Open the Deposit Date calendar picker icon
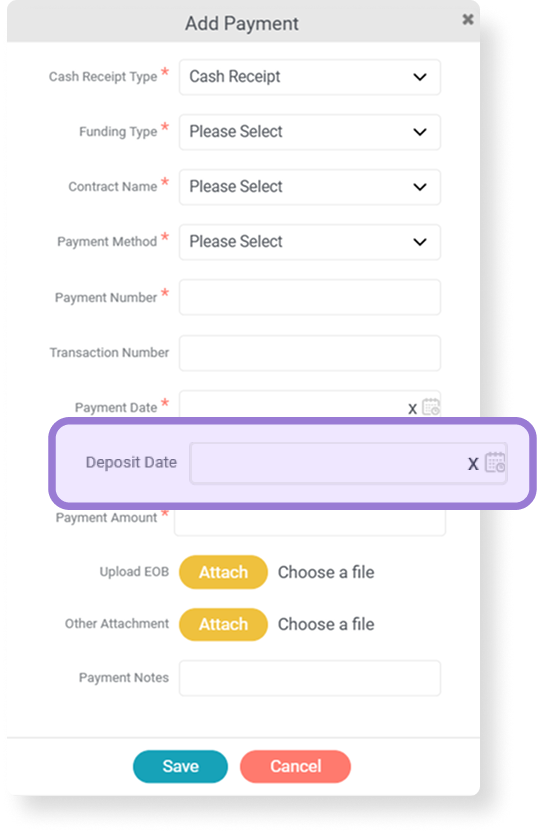 [495, 462]
